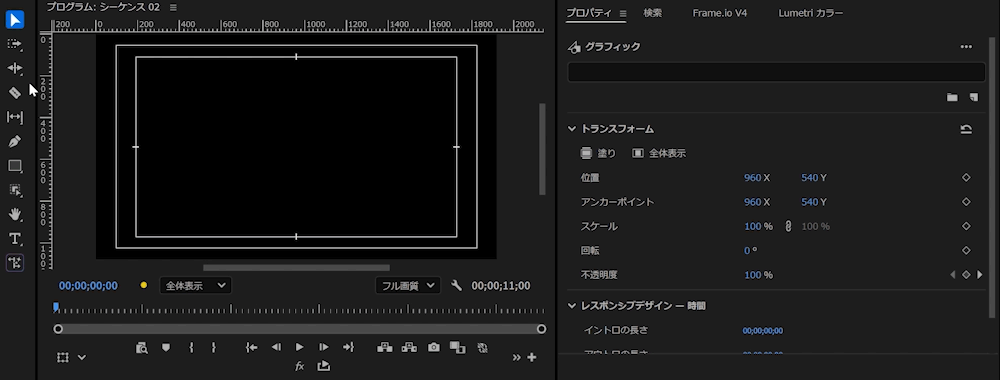The height and width of the screenshot is (380, 1000).
Task: Switch to the プロパティ tab
Action: [x=589, y=13]
